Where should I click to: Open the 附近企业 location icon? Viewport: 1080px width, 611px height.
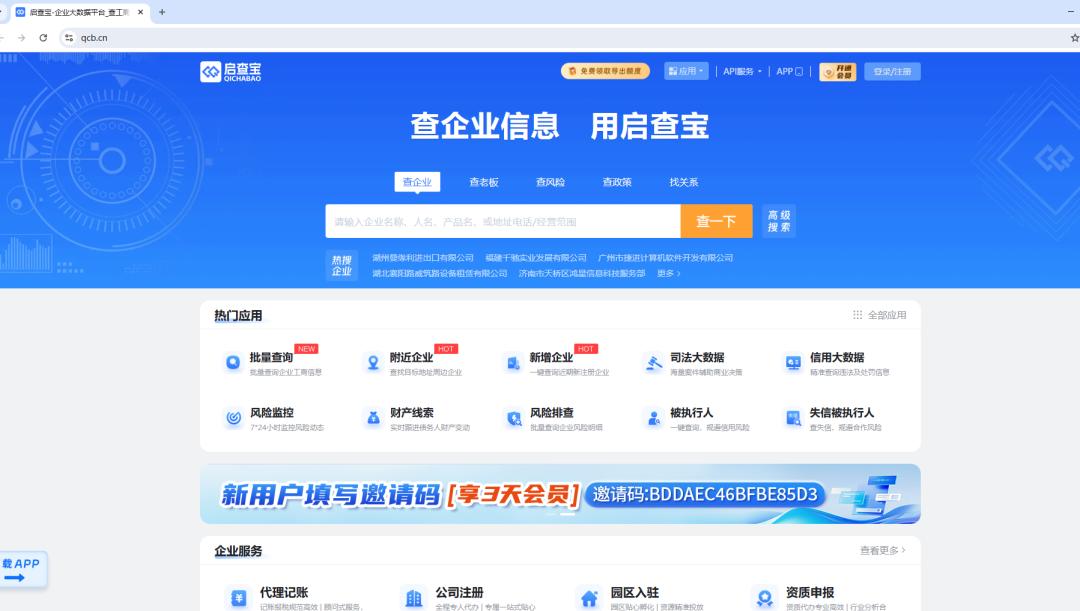[x=373, y=363]
